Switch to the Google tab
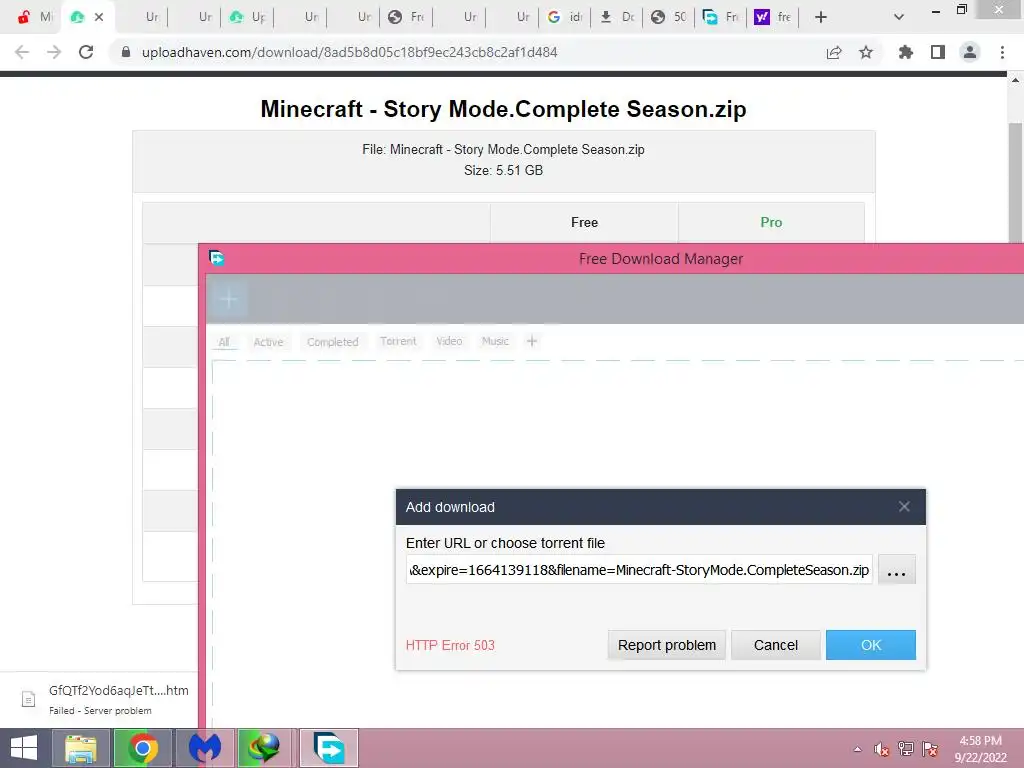 point(564,17)
